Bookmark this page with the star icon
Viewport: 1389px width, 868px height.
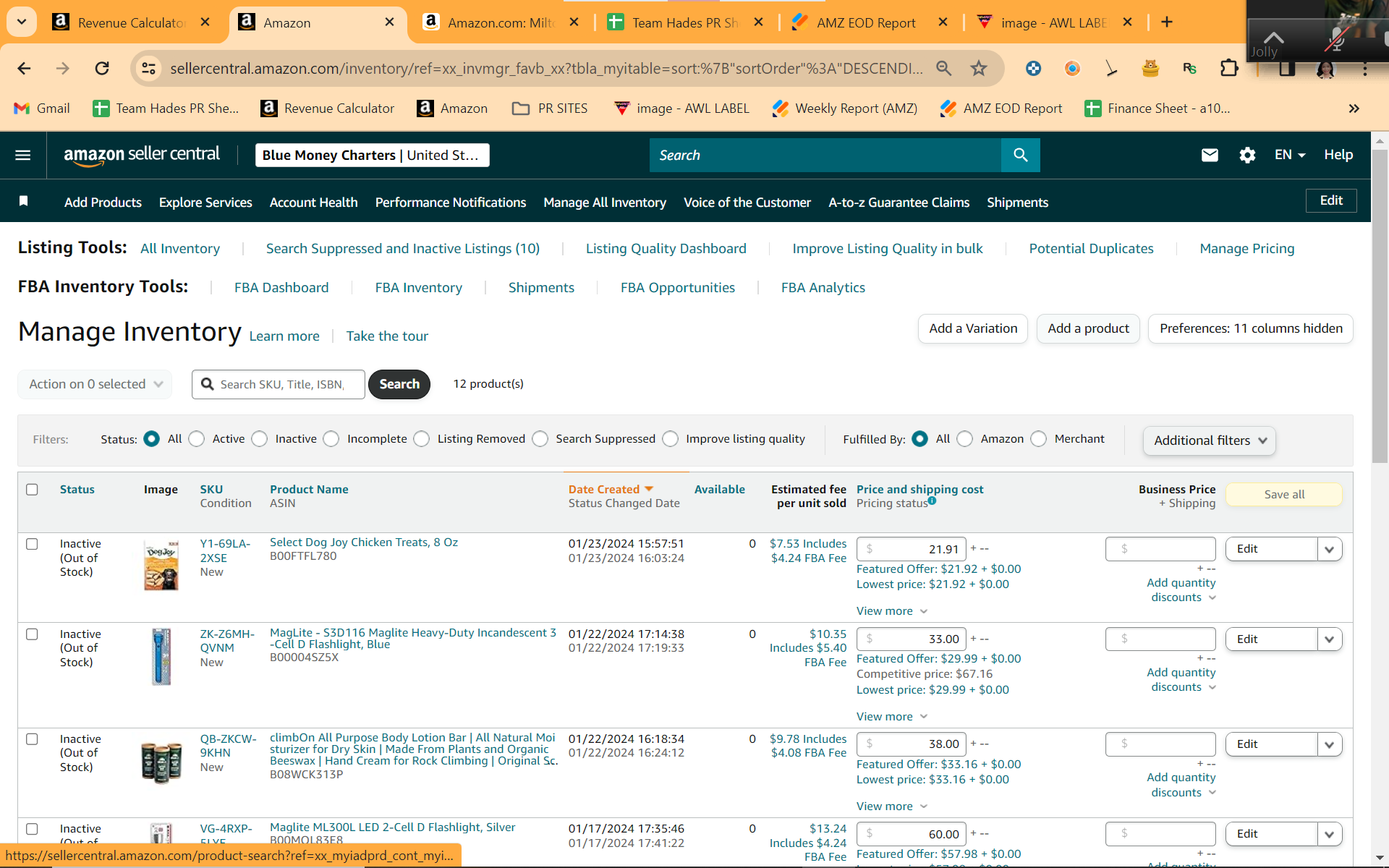(979, 68)
